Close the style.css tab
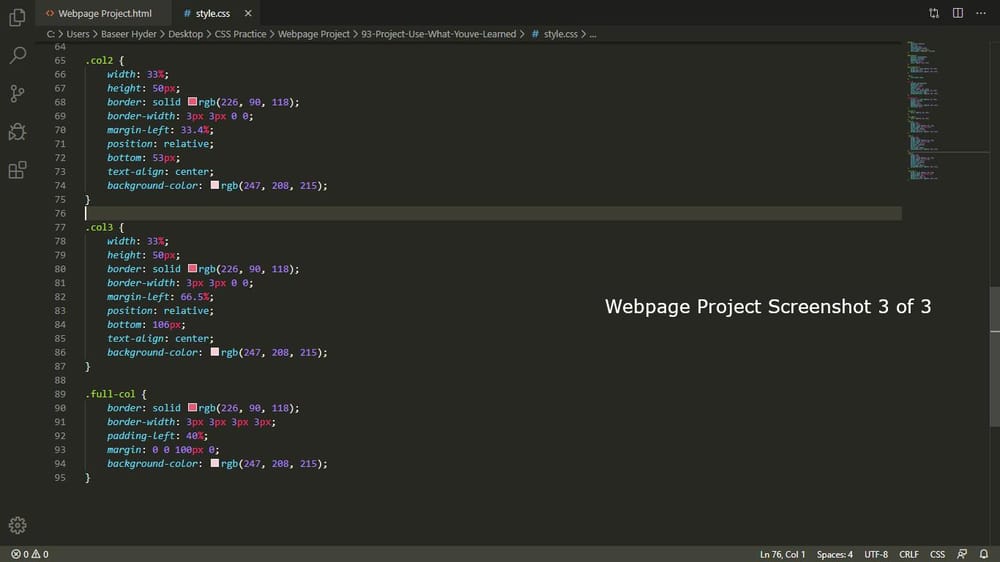This screenshot has width=1000, height=562. coord(248,13)
